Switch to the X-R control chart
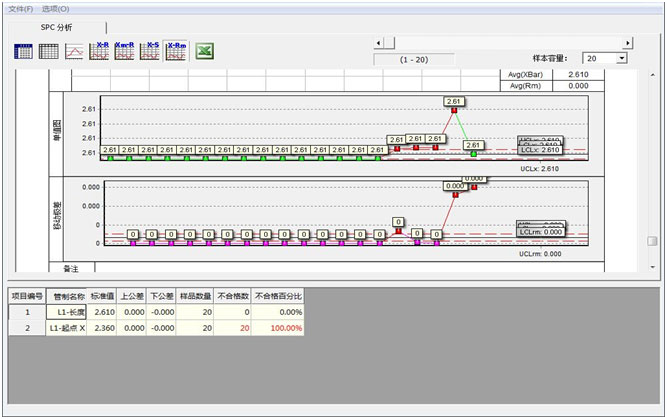Image resolution: width=667 pixels, height=419 pixels. tap(100, 51)
